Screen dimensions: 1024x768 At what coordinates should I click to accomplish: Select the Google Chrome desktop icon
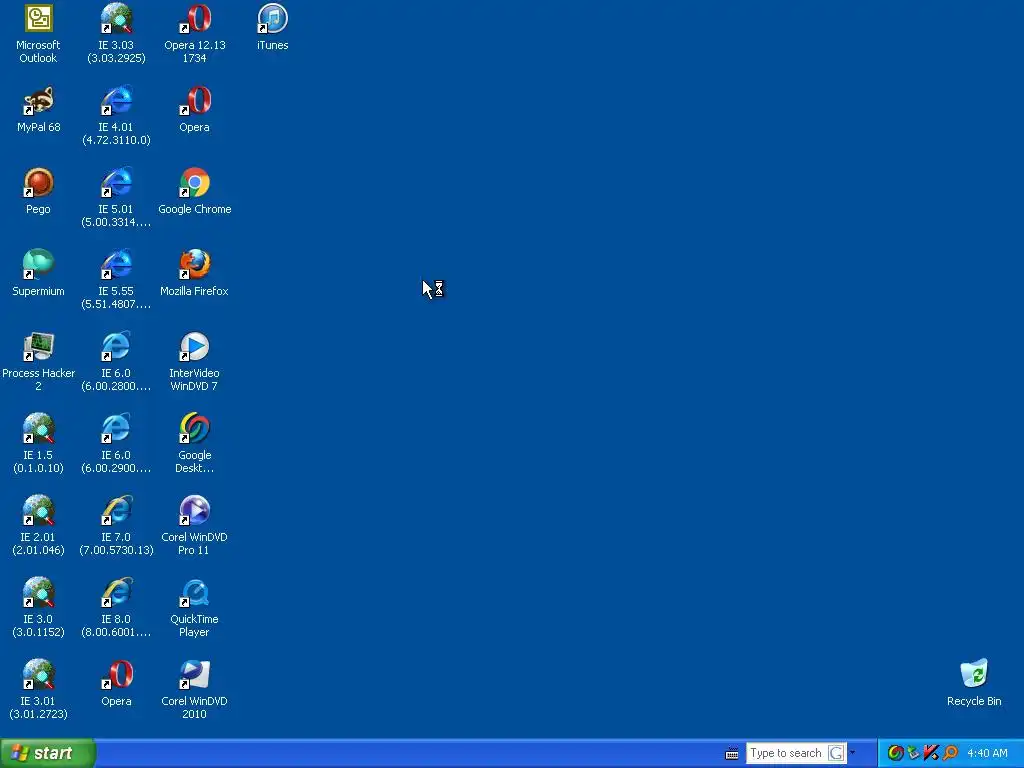pos(195,183)
